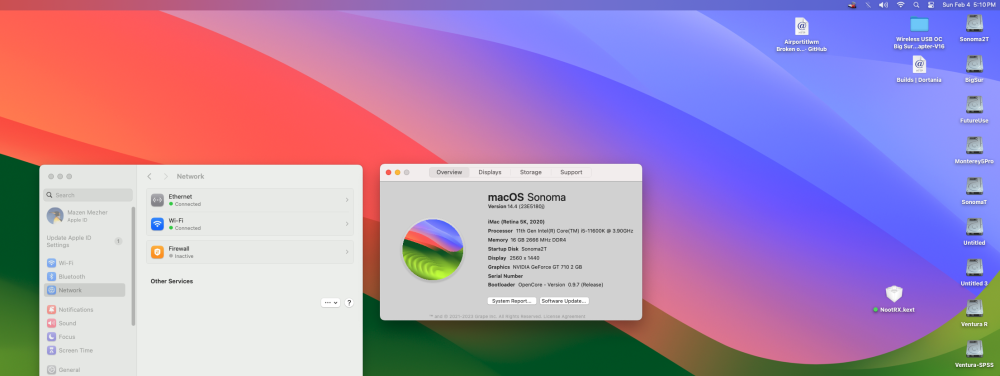Open Notifications in the settings sidebar

tap(85, 310)
